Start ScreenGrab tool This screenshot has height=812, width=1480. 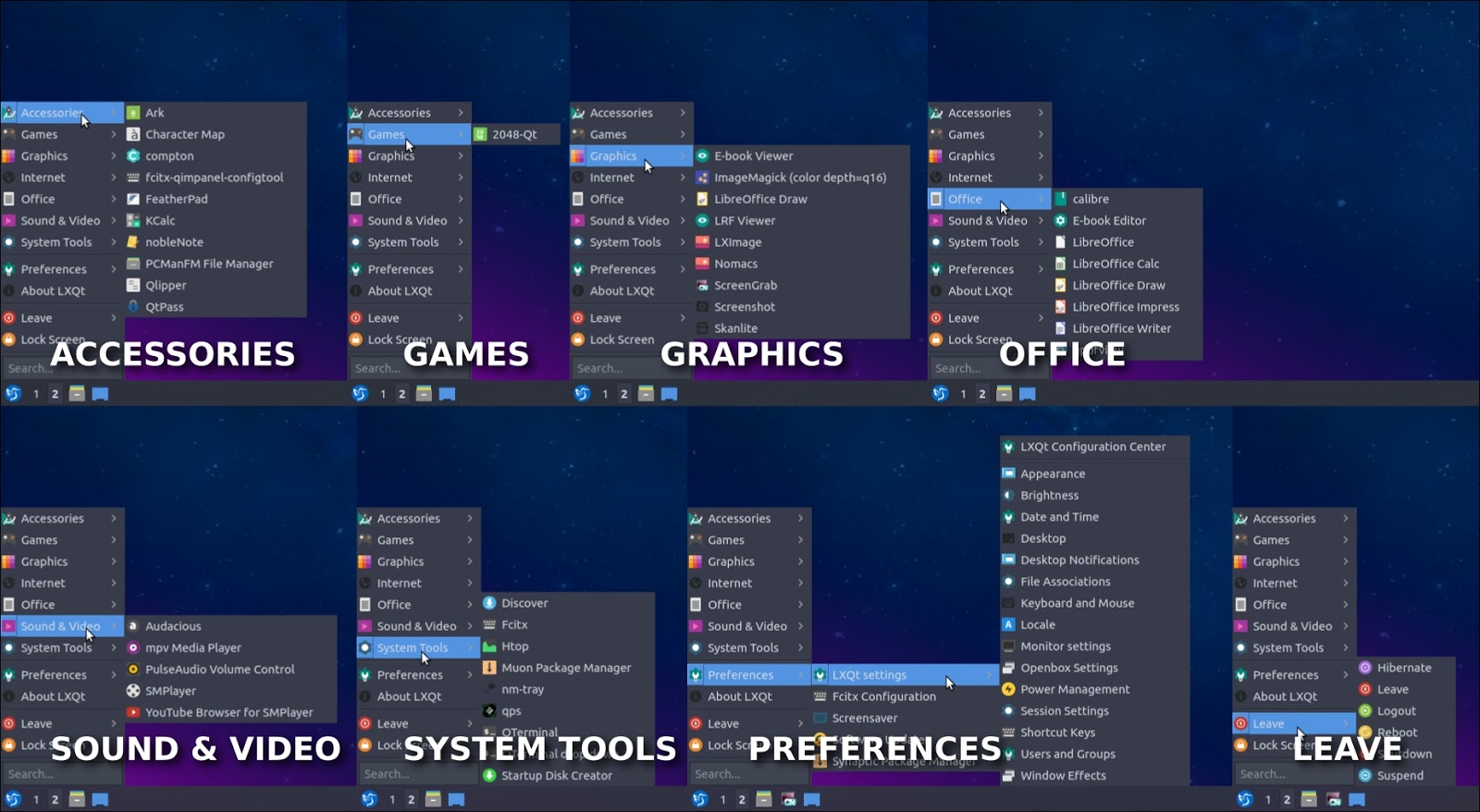801,286
